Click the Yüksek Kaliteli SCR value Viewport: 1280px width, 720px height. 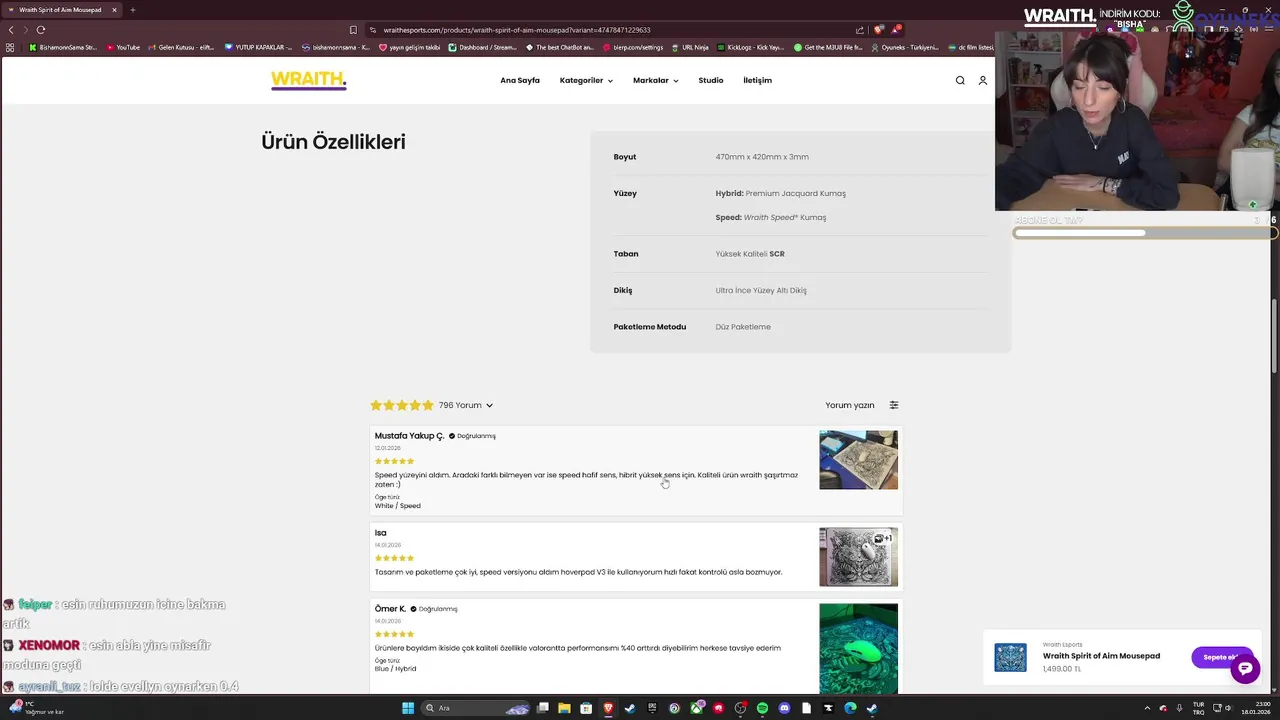click(x=750, y=254)
